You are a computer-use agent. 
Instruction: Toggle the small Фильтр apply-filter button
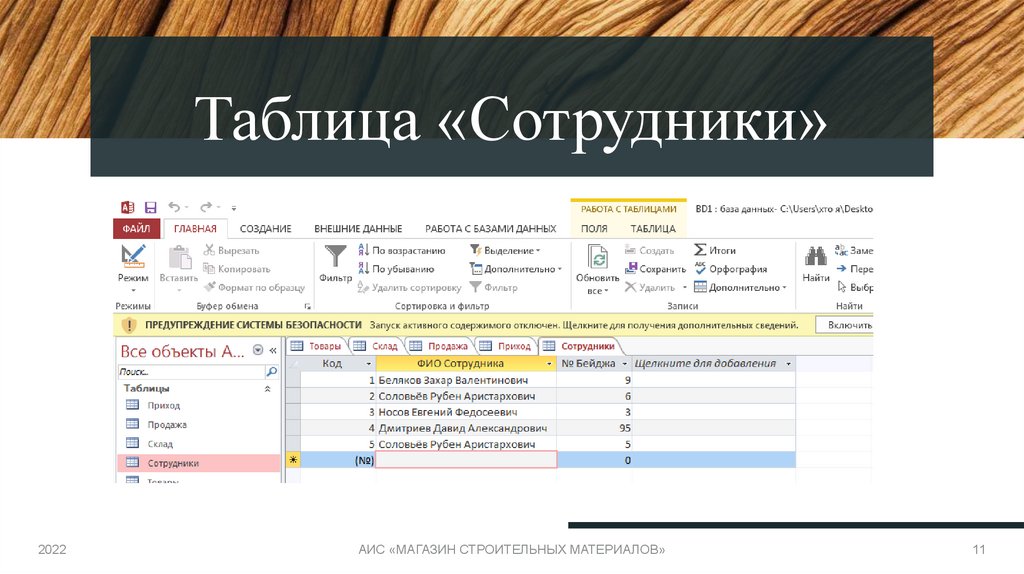pos(494,287)
